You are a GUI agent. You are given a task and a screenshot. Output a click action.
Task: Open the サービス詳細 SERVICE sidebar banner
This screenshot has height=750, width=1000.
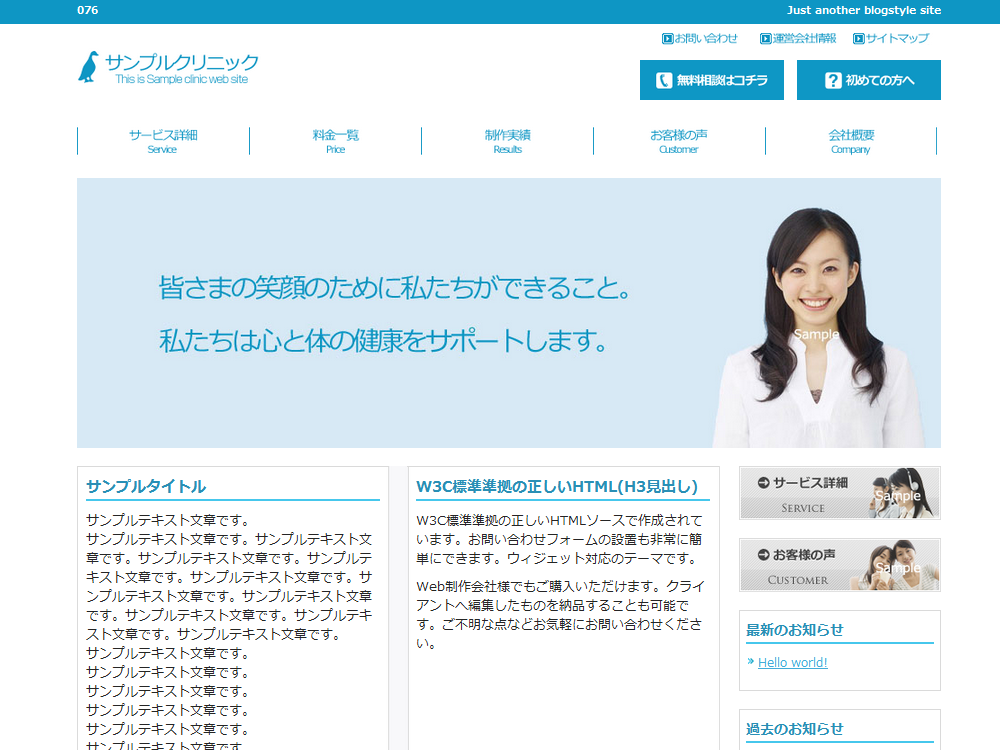(840, 493)
